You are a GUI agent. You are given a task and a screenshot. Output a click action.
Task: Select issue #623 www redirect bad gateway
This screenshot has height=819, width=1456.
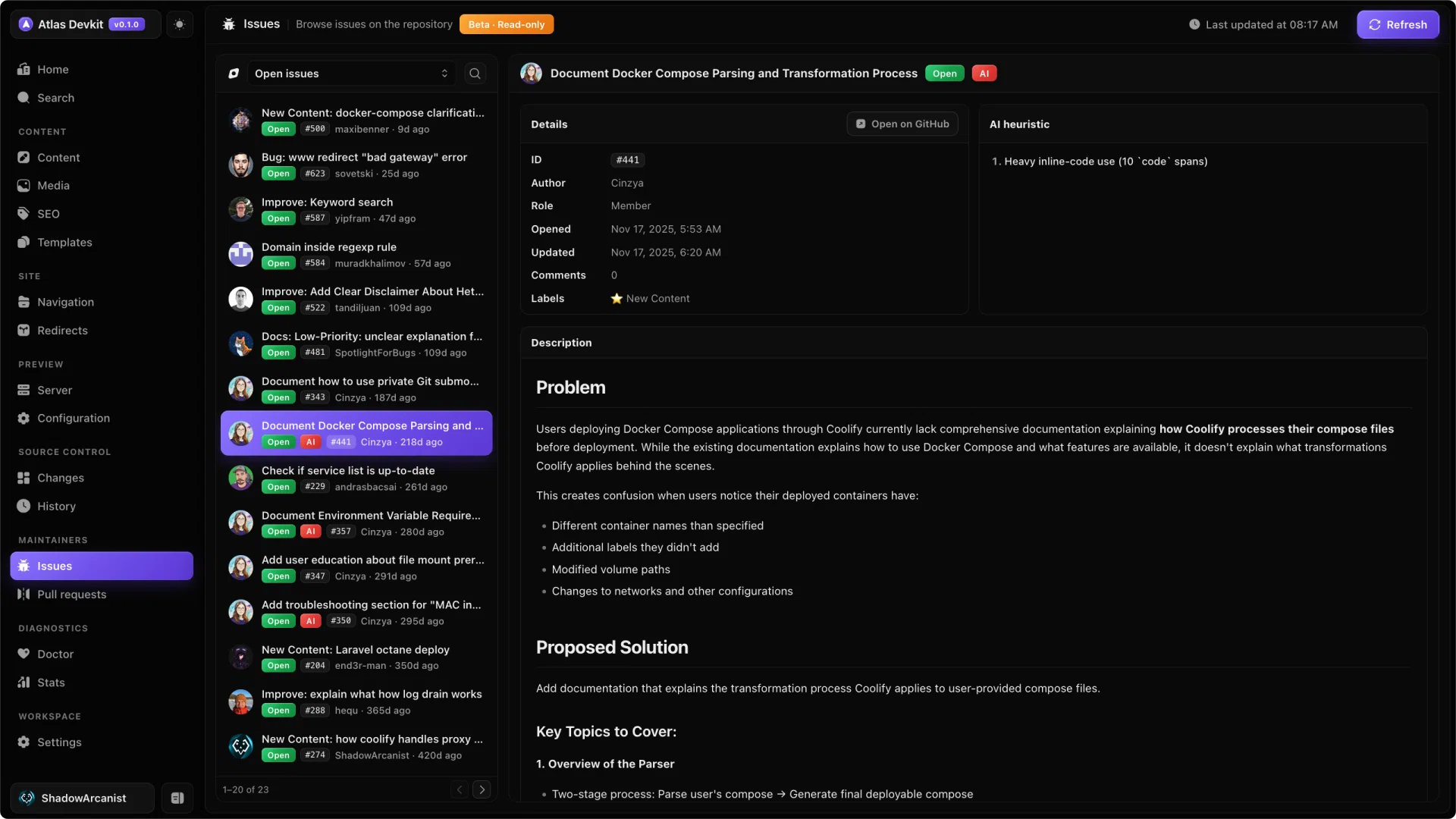coord(356,165)
